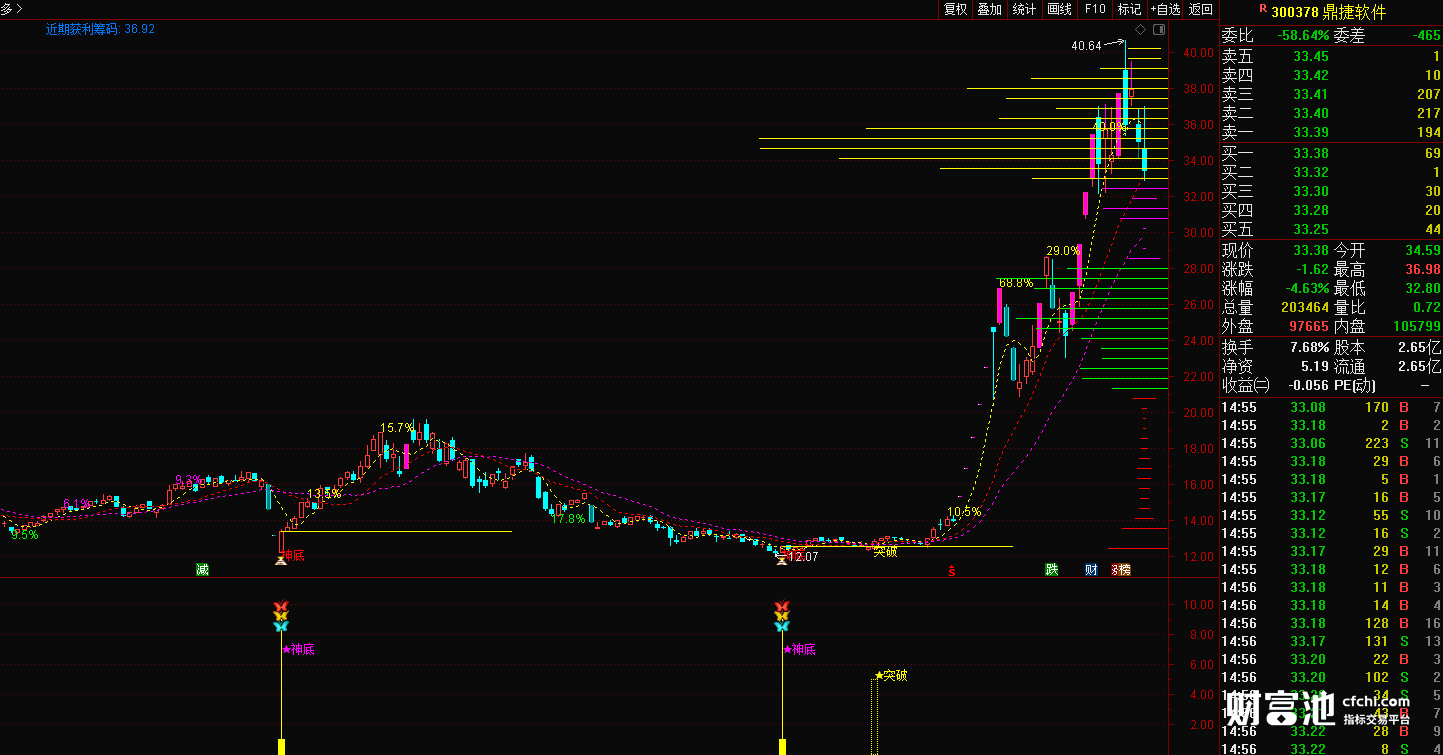The image size is (1443, 755).
Task: Click the stock title 300378 鼎捷软件
Action: [1328, 12]
